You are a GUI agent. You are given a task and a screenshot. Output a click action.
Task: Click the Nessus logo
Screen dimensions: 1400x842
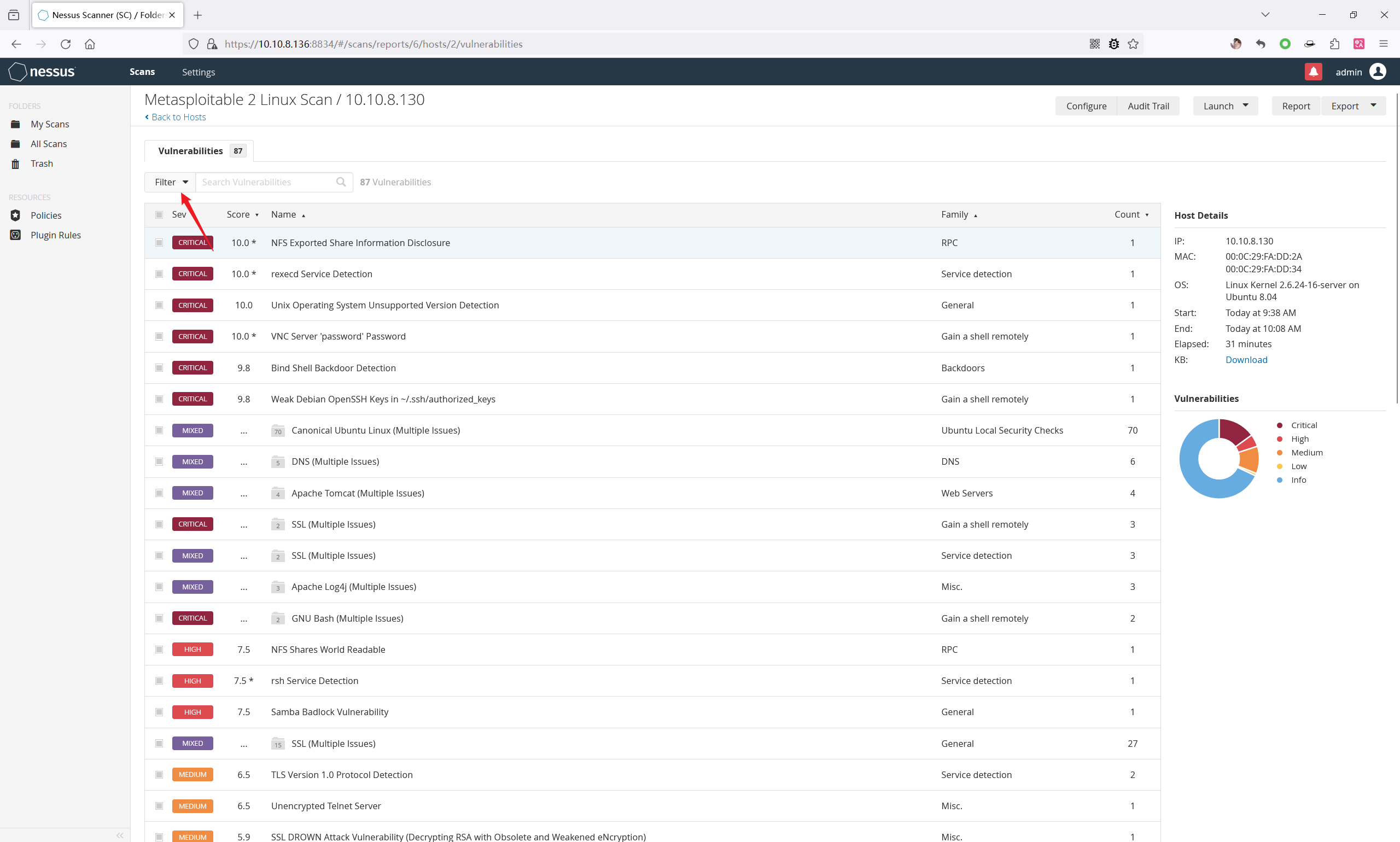(42, 72)
